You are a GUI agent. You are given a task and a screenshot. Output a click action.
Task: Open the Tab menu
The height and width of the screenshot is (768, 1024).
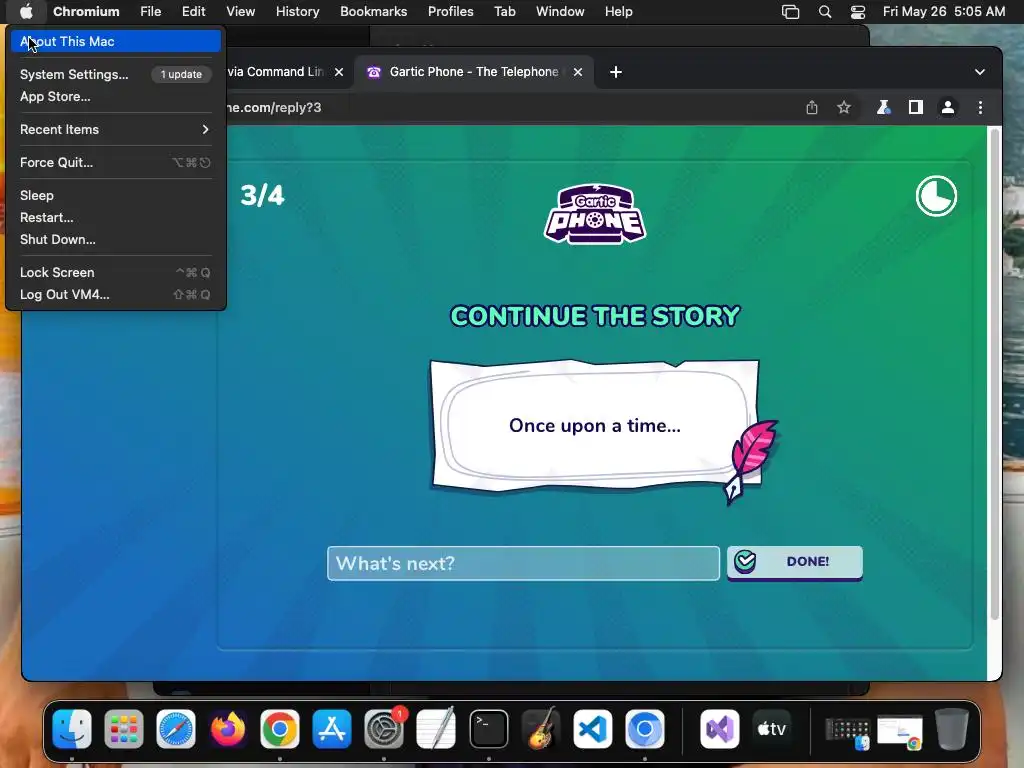[x=504, y=11]
